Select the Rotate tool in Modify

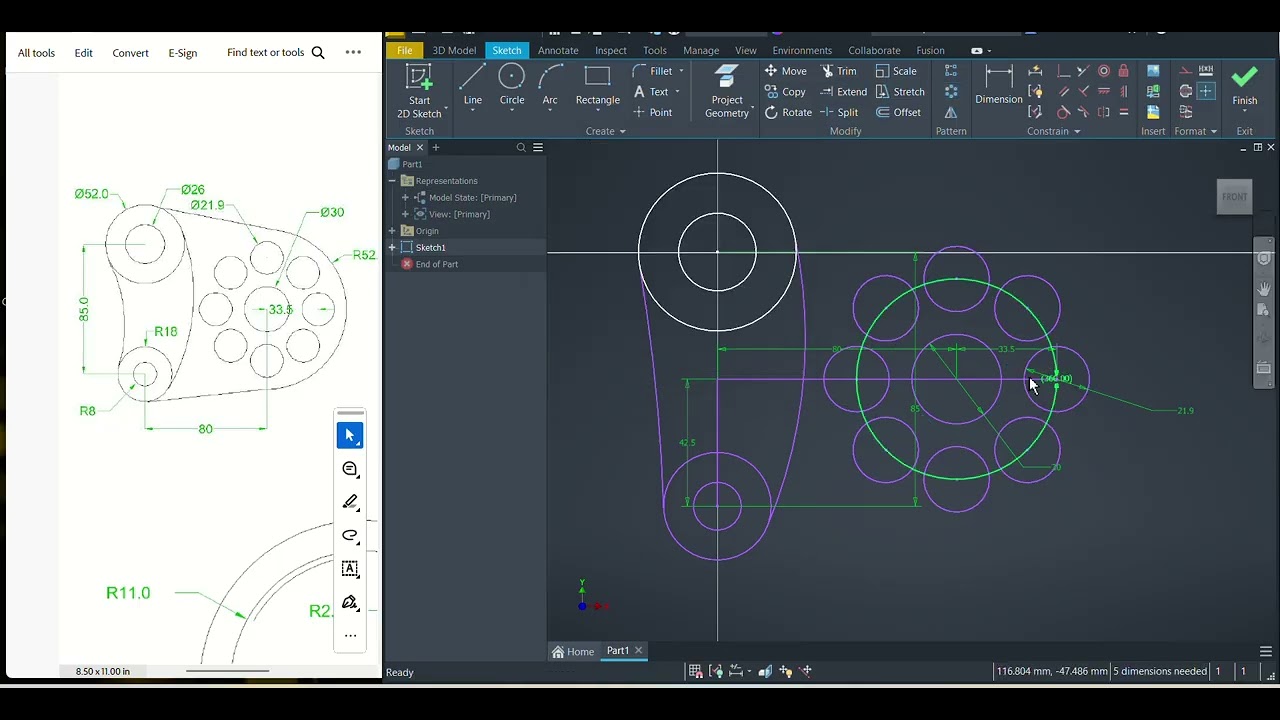click(788, 112)
